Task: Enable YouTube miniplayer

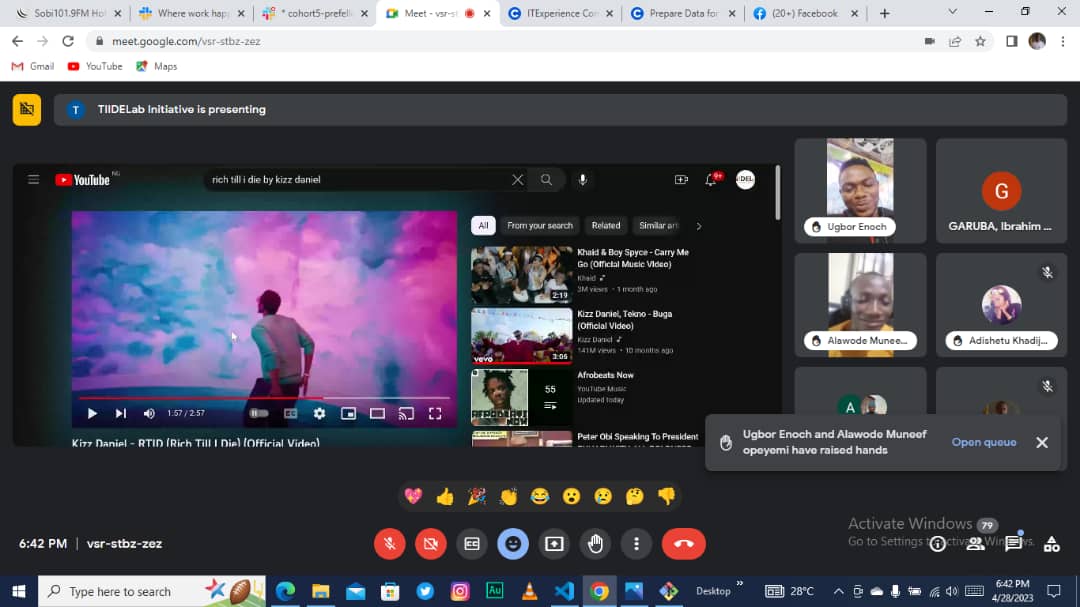Action: tap(349, 413)
